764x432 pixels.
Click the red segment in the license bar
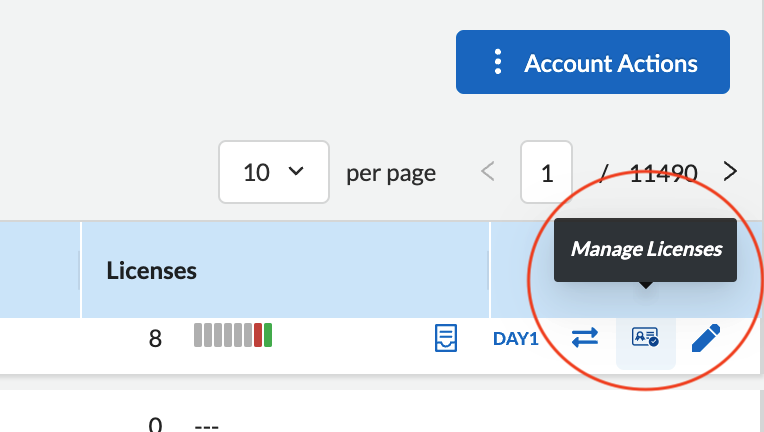pyautogui.click(x=258, y=336)
